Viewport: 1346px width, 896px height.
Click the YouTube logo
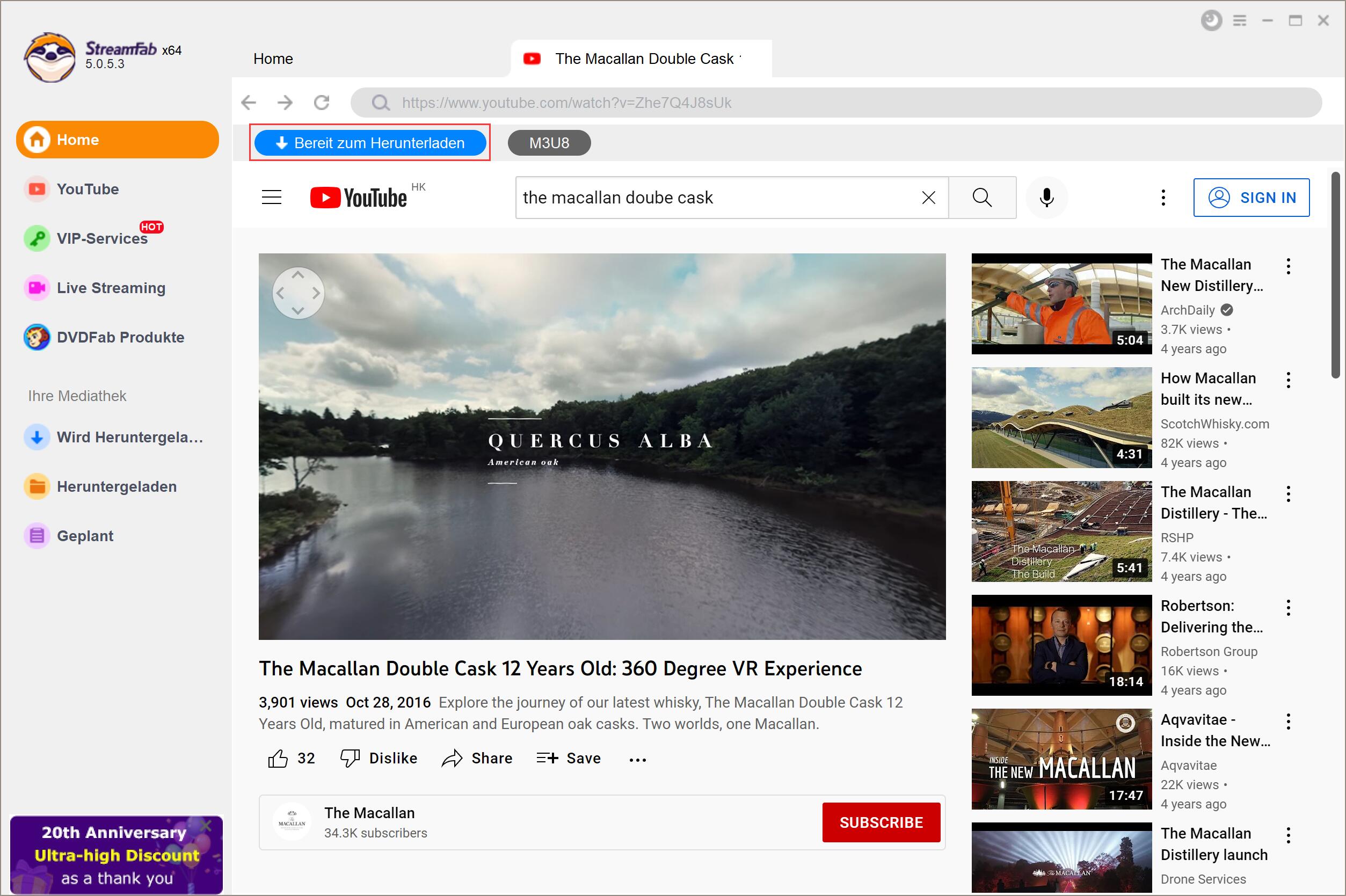tap(359, 198)
